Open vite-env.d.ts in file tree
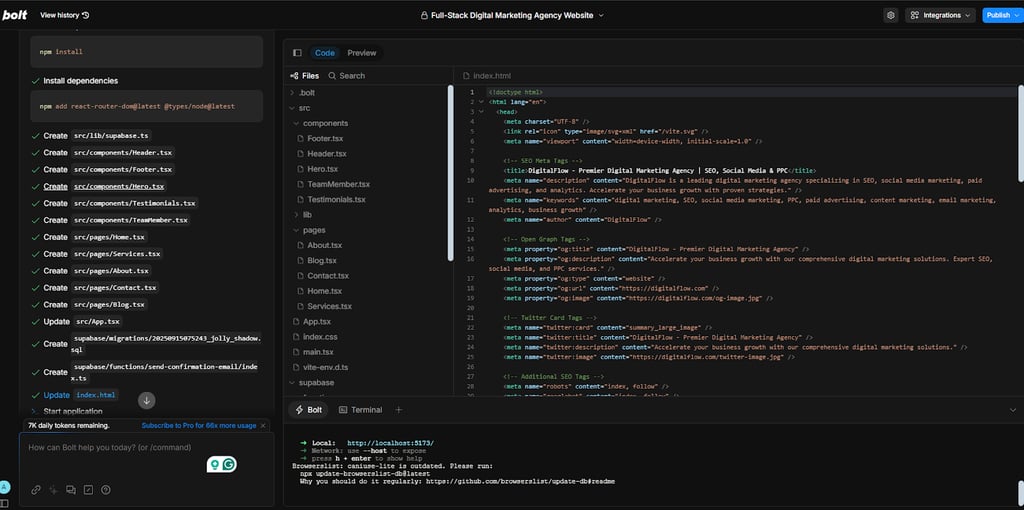The width and height of the screenshot is (1024, 510). point(325,367)
